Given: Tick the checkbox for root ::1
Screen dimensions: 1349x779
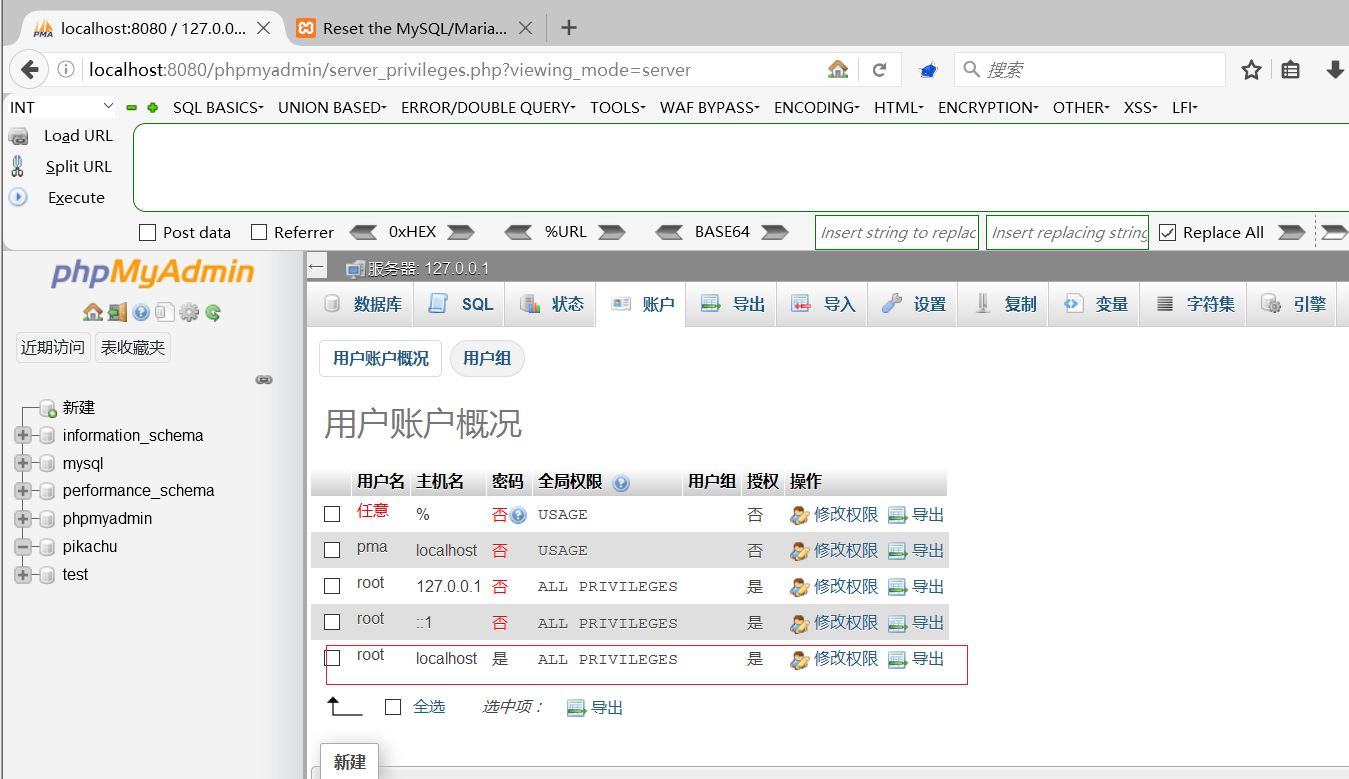Looking at the screenshot, I should click(332, 622).
